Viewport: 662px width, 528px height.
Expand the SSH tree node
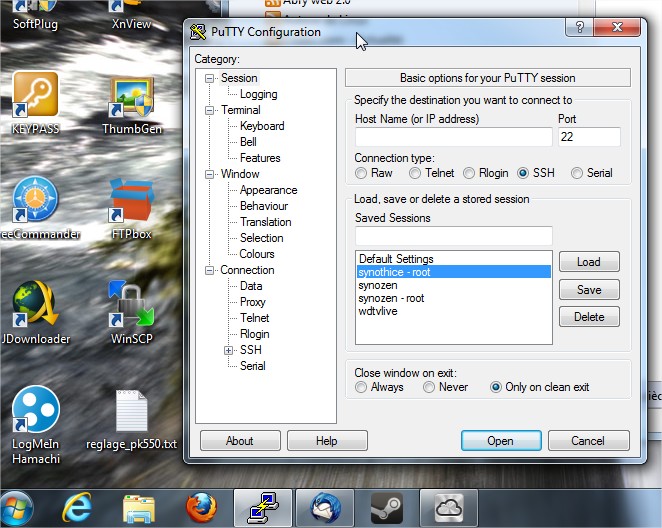coord(229,350)
